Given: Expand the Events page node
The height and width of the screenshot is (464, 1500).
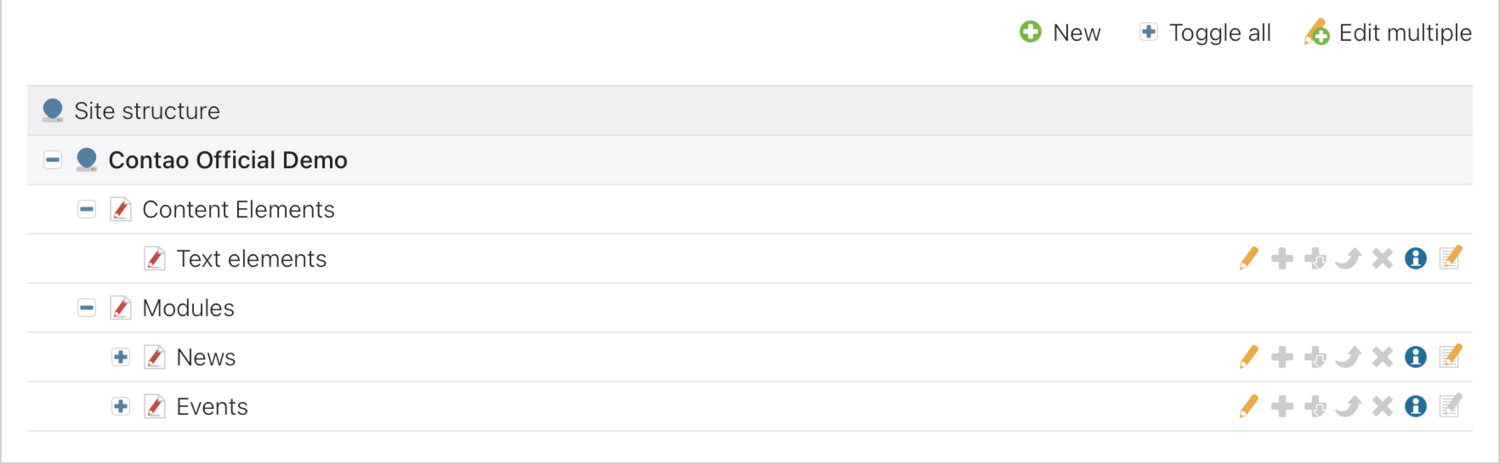Looking at the screenshot, I should (x=121, y=406).
